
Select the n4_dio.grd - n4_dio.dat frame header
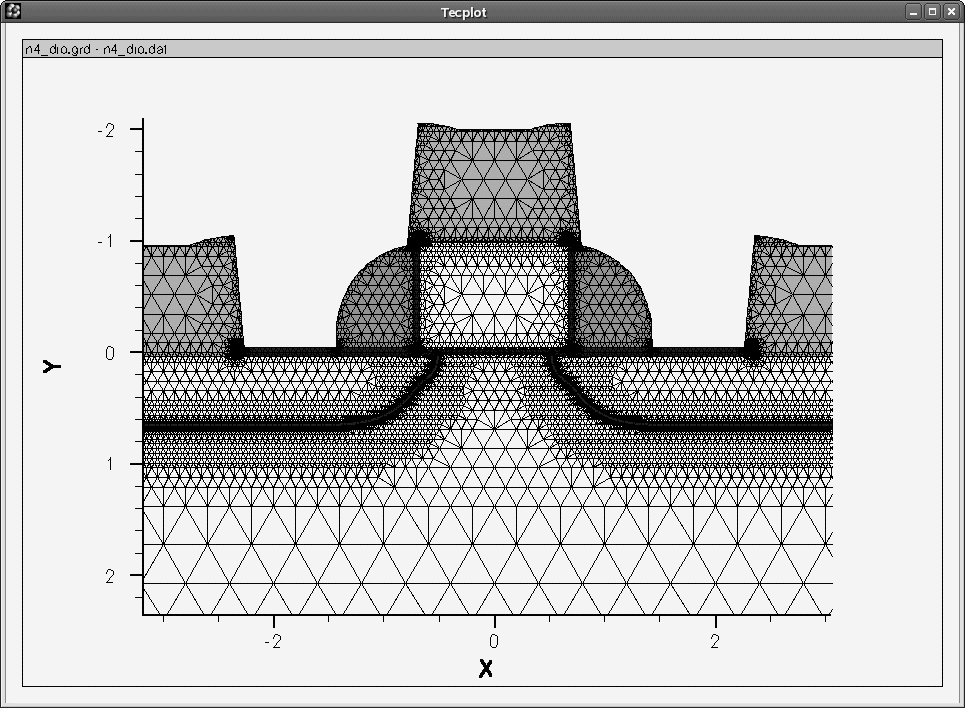(x=96, y=49)
